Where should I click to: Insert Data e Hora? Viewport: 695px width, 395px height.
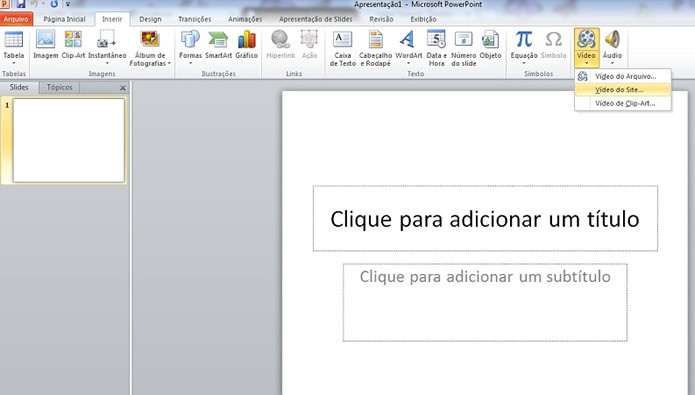click(x=437, y=48)
